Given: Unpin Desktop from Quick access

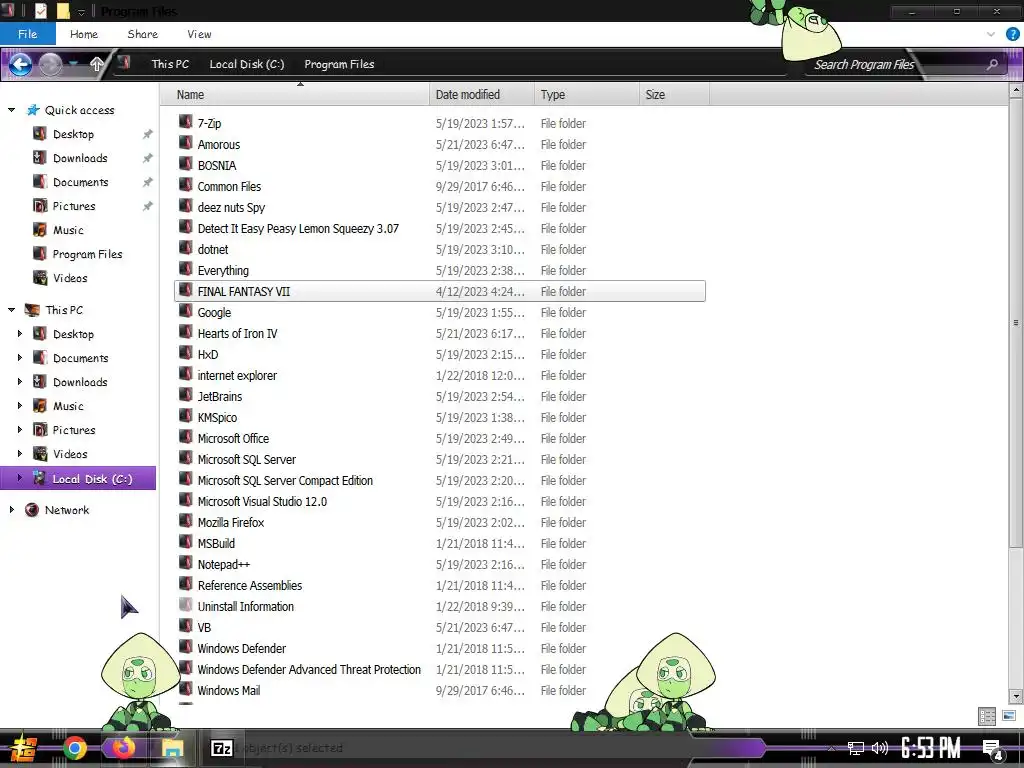Looking at the screenshot, I should click(x=148, y=134).
